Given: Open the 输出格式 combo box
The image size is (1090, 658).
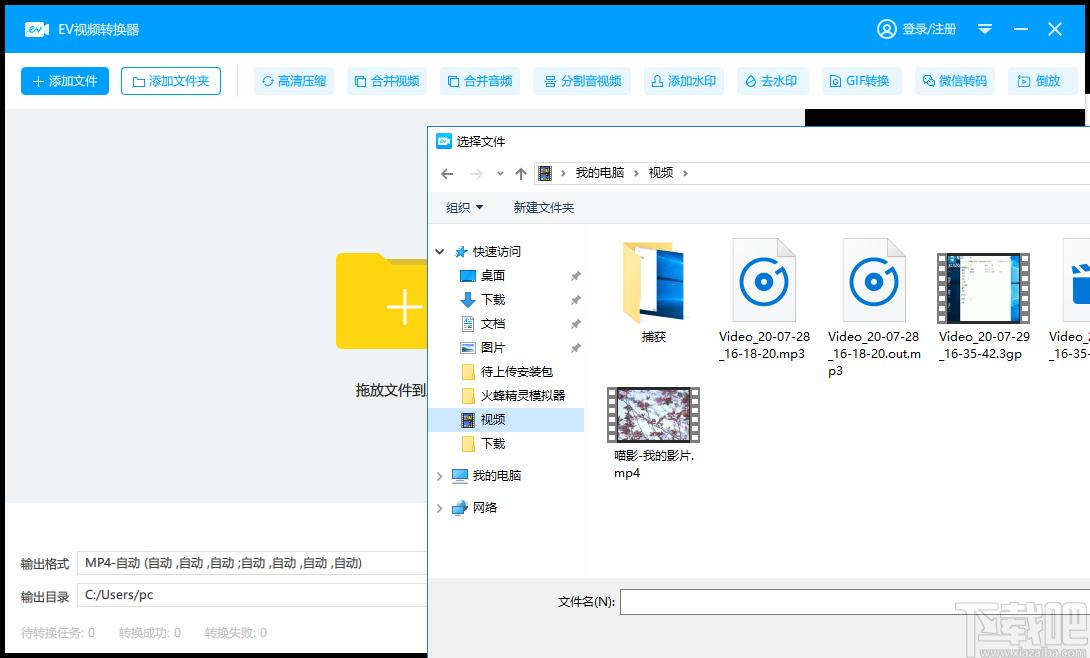Looking at the screenshot, I should [252, 563].
